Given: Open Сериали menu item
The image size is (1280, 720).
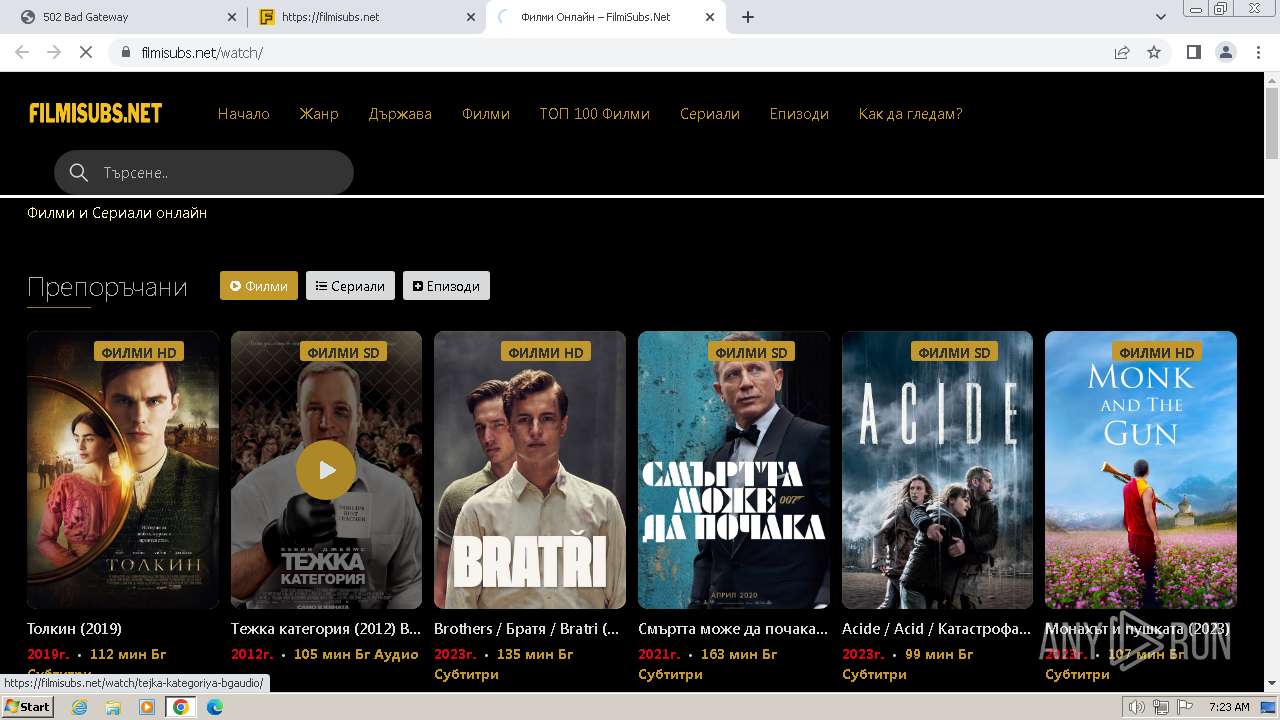Looking at the screenshot, I should 710,114.
